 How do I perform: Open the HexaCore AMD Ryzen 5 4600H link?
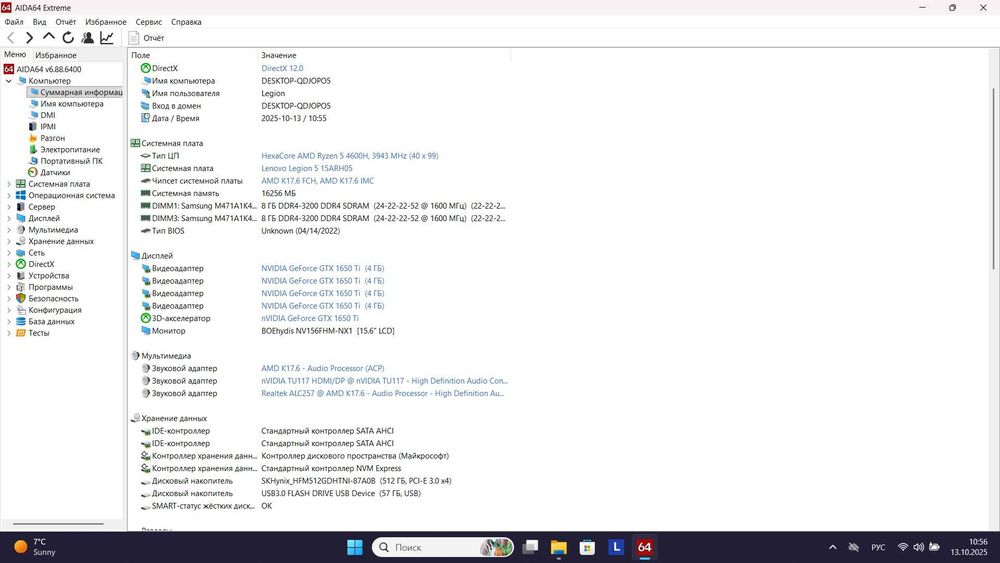click(x=349, y=156)
